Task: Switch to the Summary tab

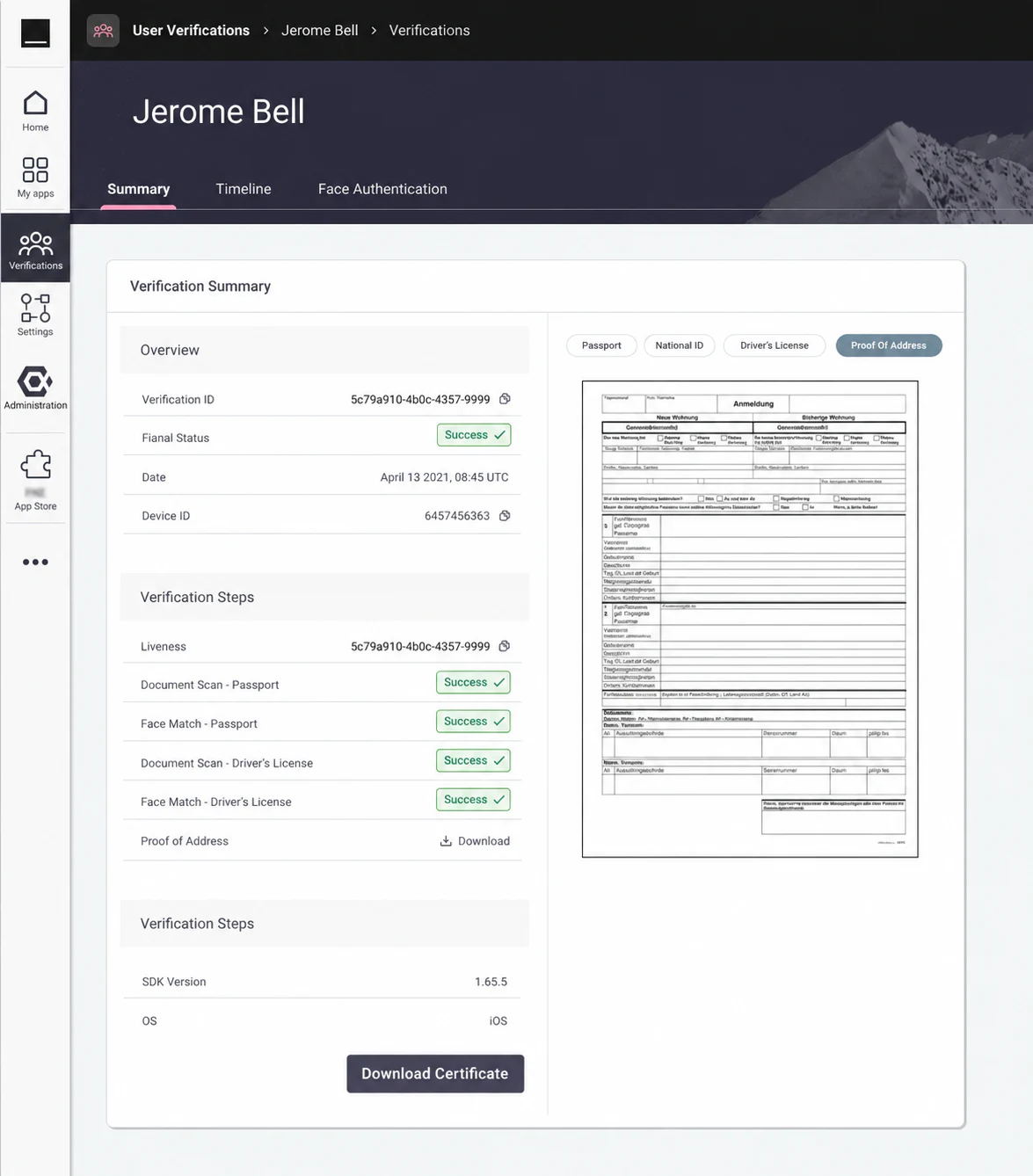Action: click(x=138, y=189)
